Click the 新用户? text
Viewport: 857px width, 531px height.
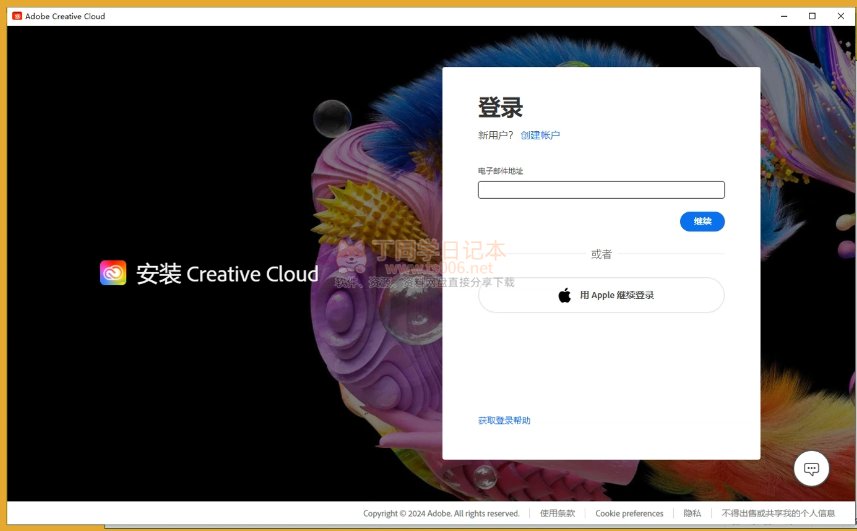[x=496, y=135]
